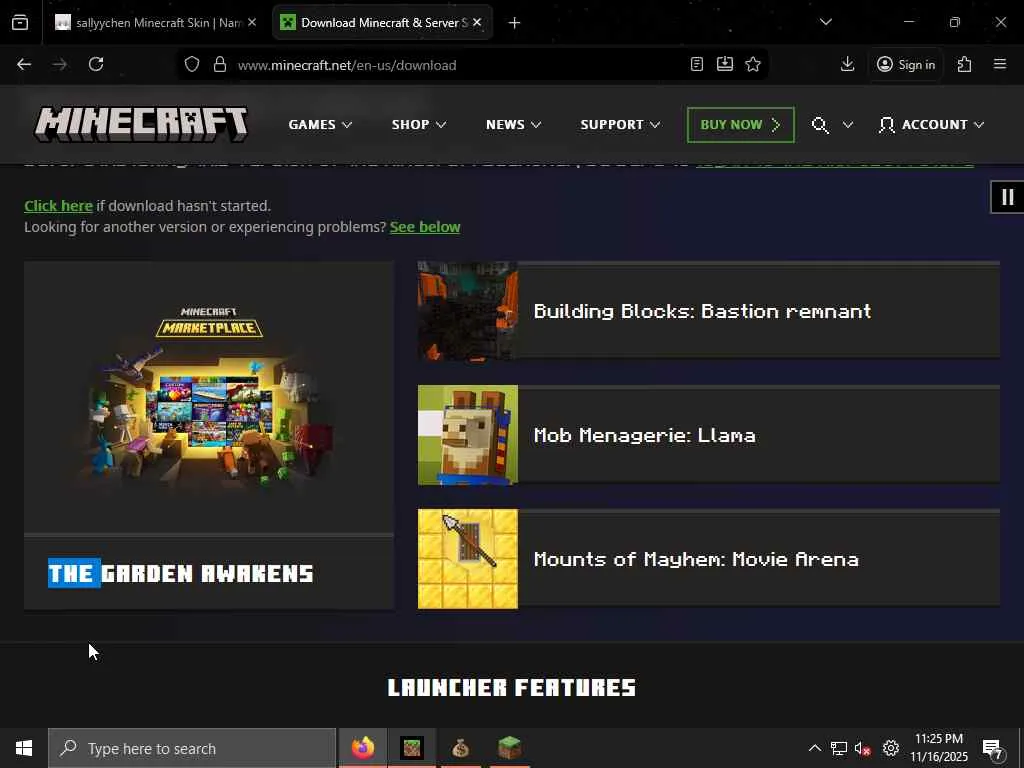This screenshot has width=1024, height=768.
Task: Expand the NEWS menu
Action: point(513,124)
